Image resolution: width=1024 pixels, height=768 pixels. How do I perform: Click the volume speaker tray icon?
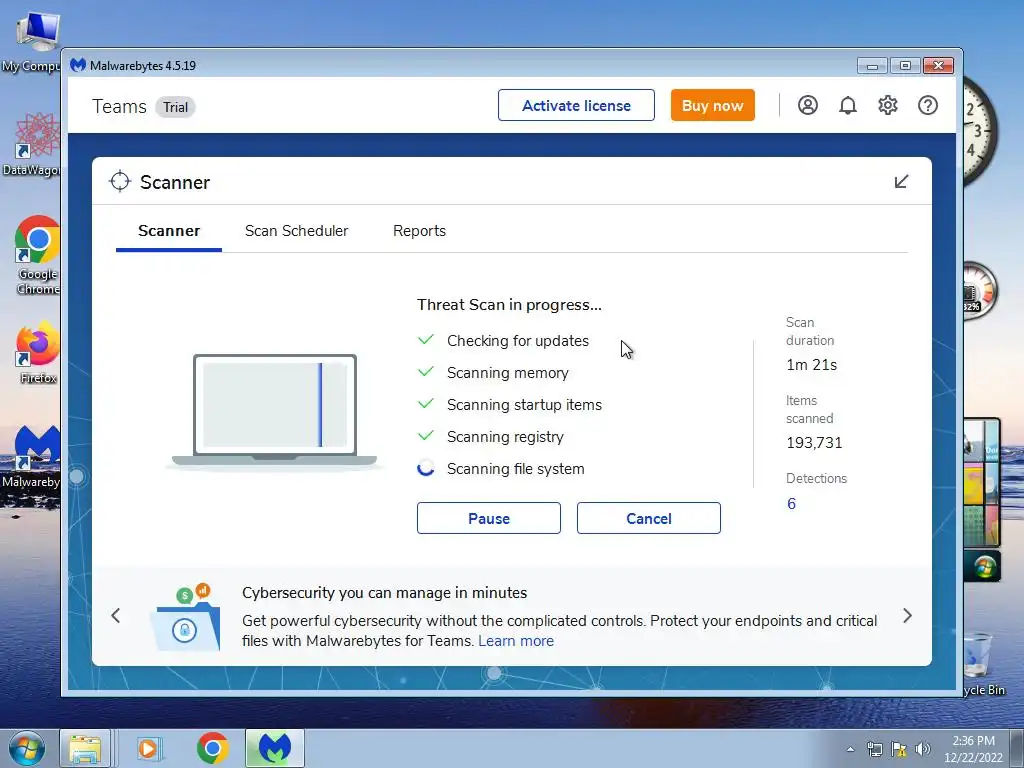922,749
